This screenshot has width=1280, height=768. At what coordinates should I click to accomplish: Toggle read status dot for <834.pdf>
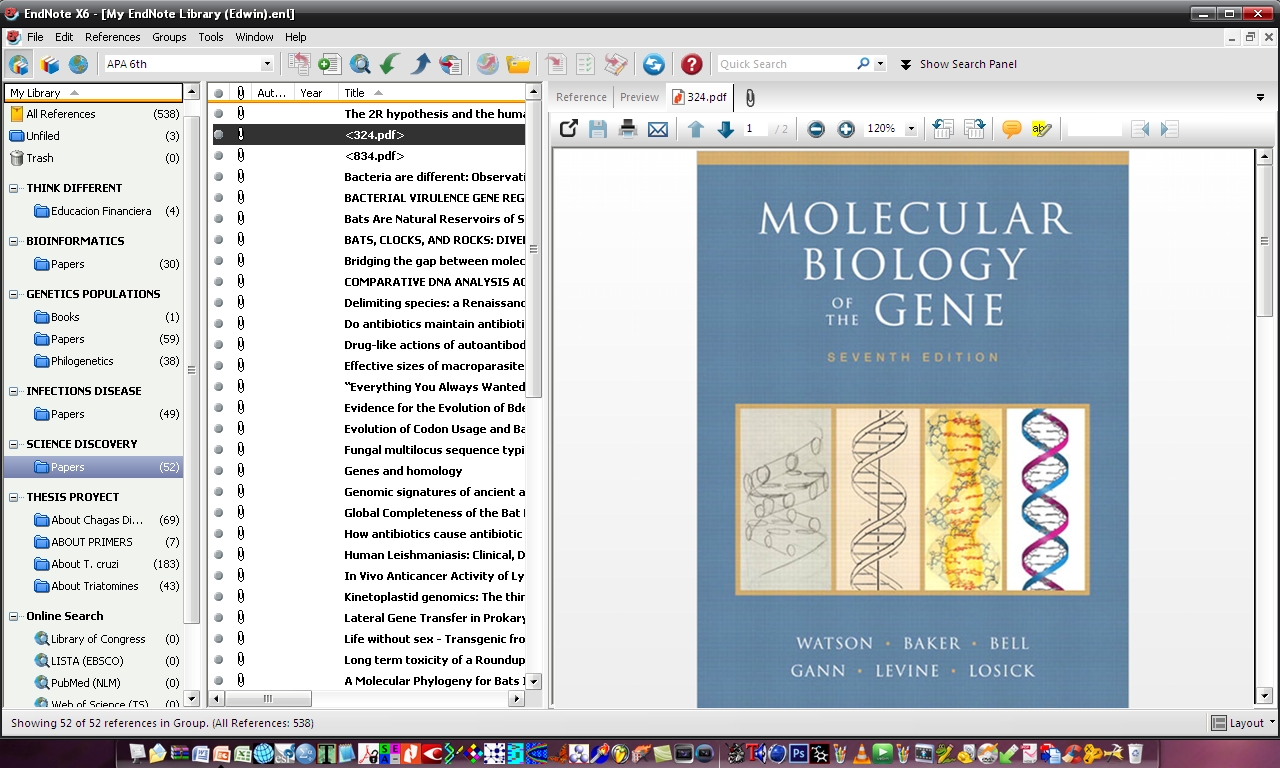point(219,155)
